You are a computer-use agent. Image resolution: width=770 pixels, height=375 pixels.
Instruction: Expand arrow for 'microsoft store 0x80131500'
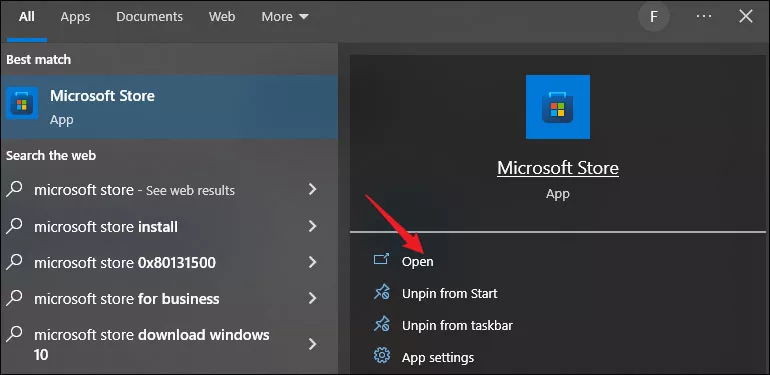[312, 262]
